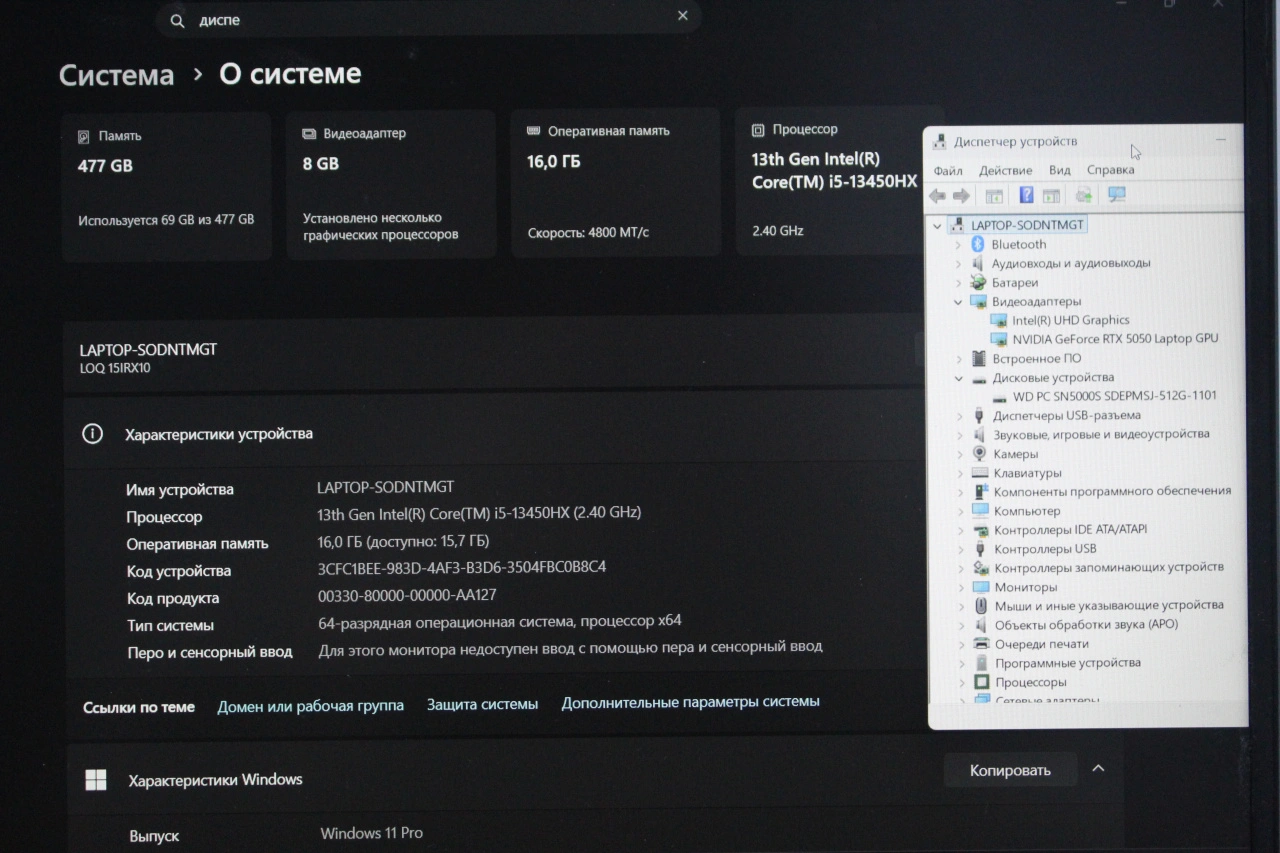The width and height of the screenshot is (1280, 853).
Task: Open the Файл menu in Device Manager
Action: (948, 170)
